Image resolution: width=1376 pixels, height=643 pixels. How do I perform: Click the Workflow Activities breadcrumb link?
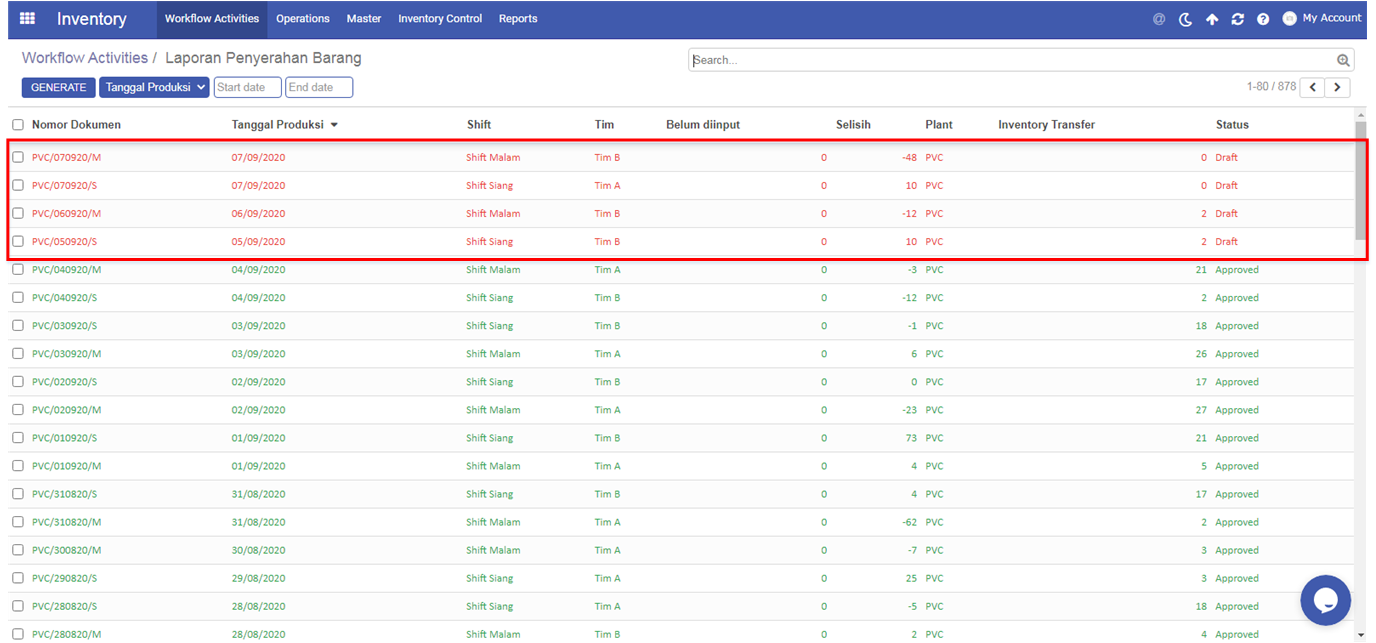pyautogui.click(x=84, y=58)
